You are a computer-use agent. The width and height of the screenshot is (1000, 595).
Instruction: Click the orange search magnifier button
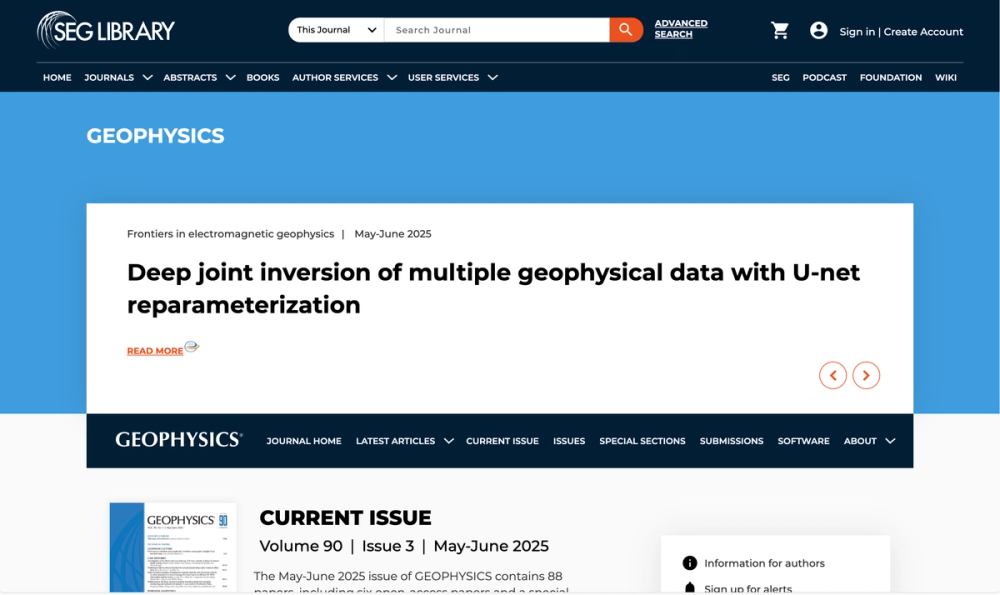(626, 30)
